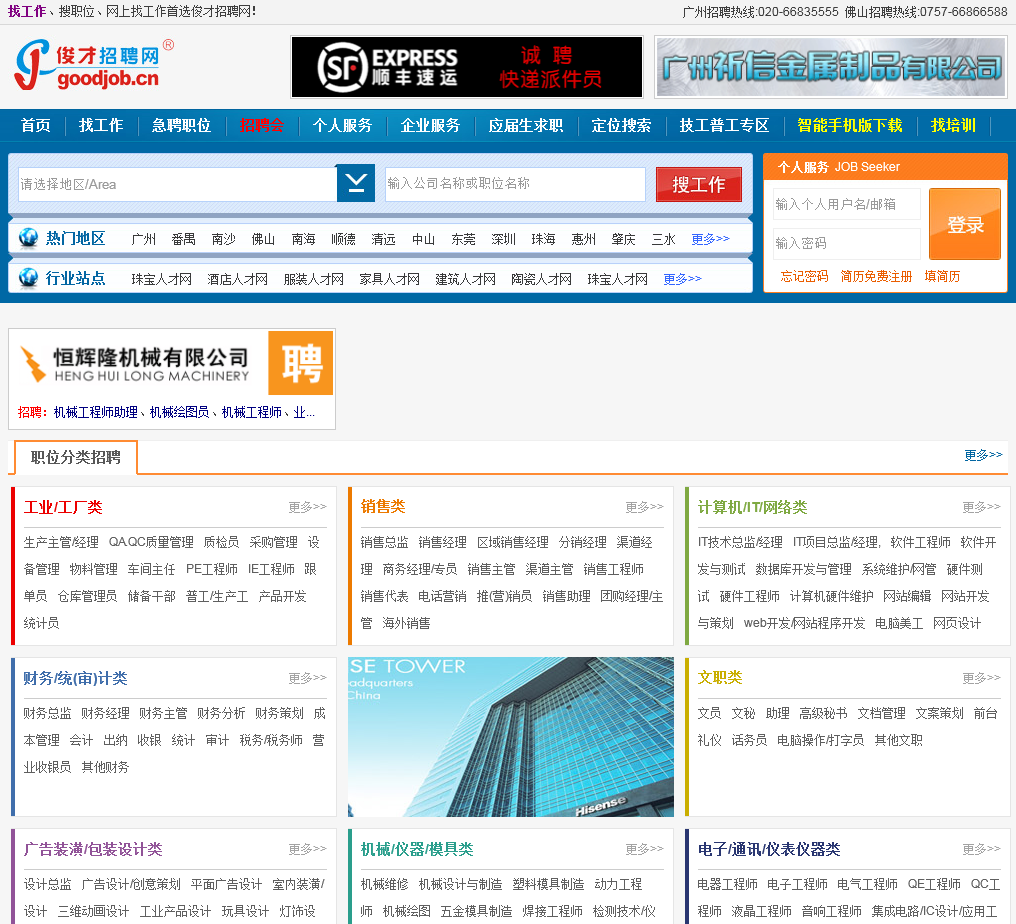The image size is (1016, 924).
Task: Focus the password login field
Action: pyautogui.click(x=847, y=243)
